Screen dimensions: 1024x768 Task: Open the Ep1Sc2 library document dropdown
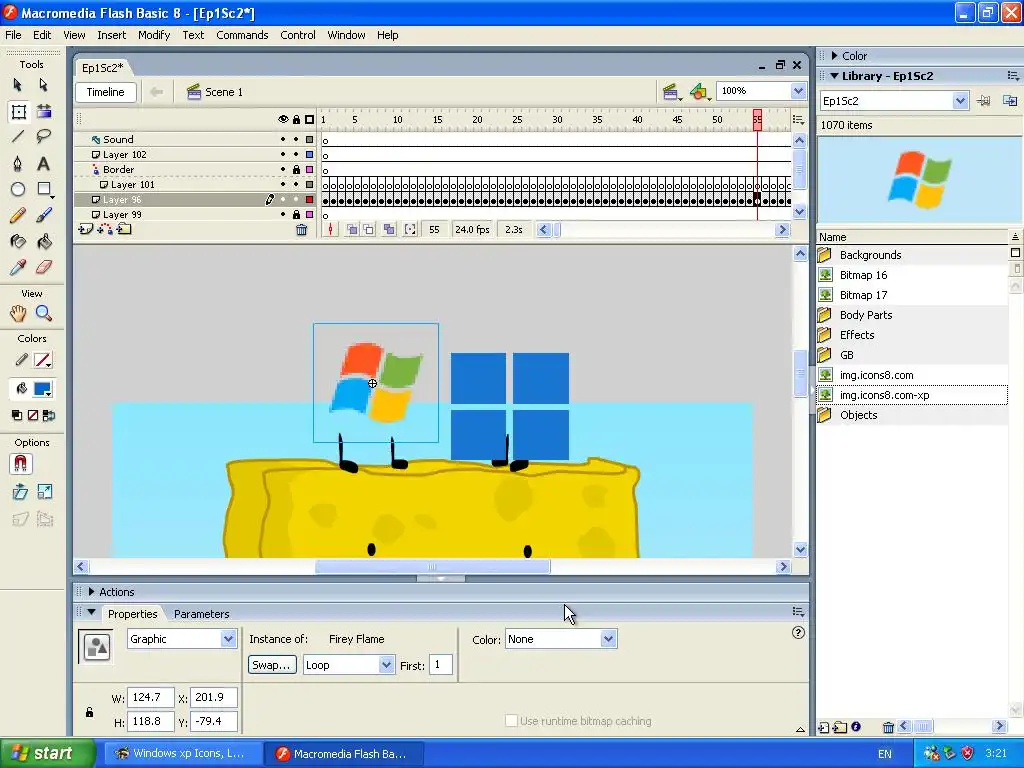click(x=959, y=101)
